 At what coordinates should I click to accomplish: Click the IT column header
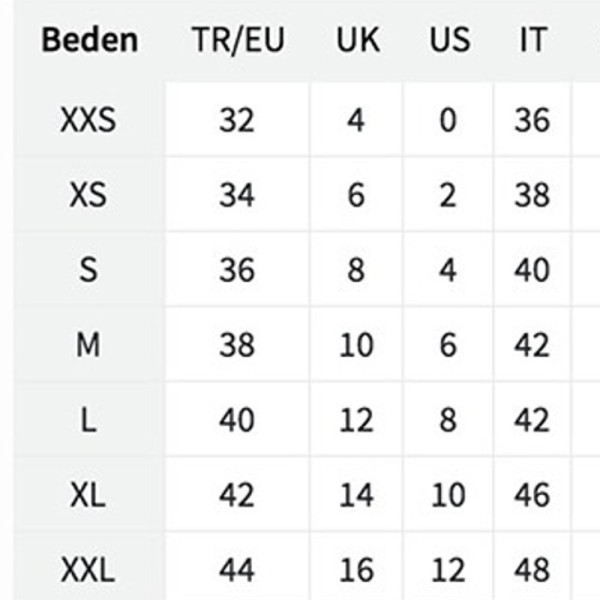pos(532,40)
